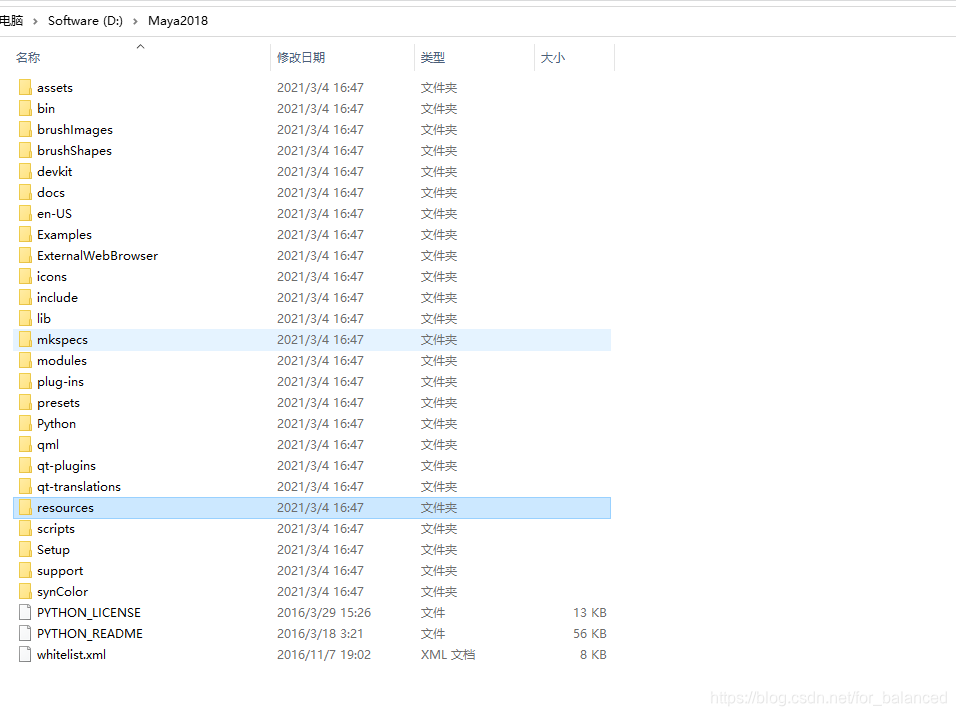Select the plug-ins folder icon
The width and height of the screenshot is (956, 716).
click(x=25, y=382)
